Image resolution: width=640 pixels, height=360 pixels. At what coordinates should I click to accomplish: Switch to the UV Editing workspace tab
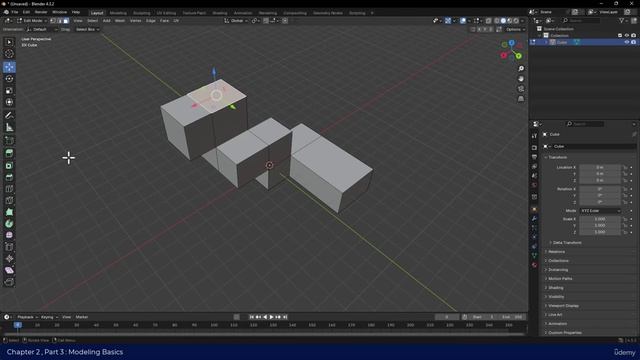[166, 13]
